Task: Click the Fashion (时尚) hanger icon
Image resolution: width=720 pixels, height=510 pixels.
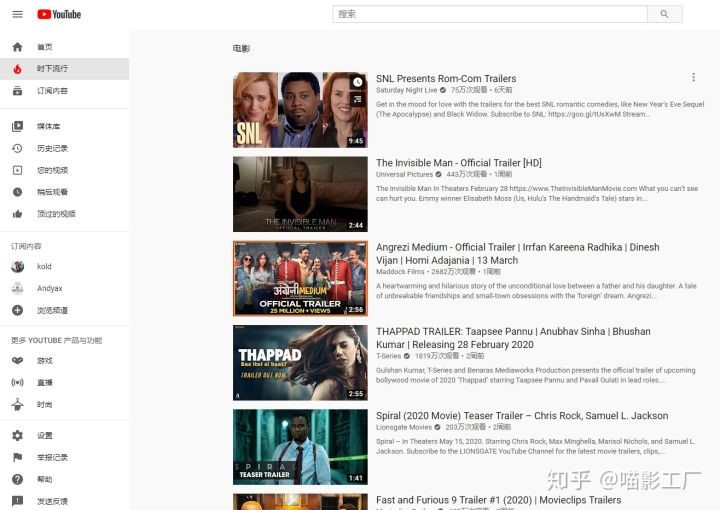Action: click(x=17, y=404)
